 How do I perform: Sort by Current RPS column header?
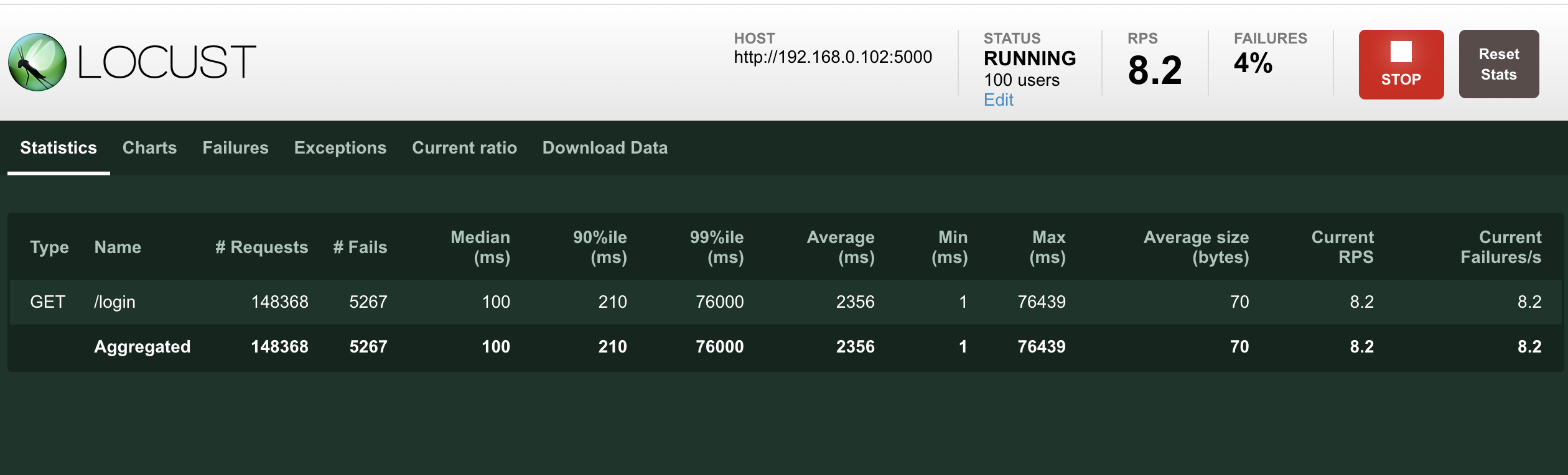(1342, 247)
